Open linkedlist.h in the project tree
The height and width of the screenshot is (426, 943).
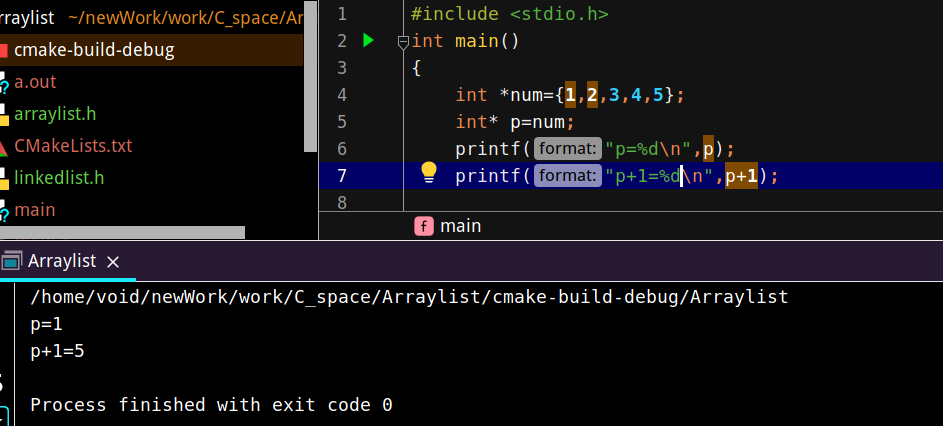(59, 178)
